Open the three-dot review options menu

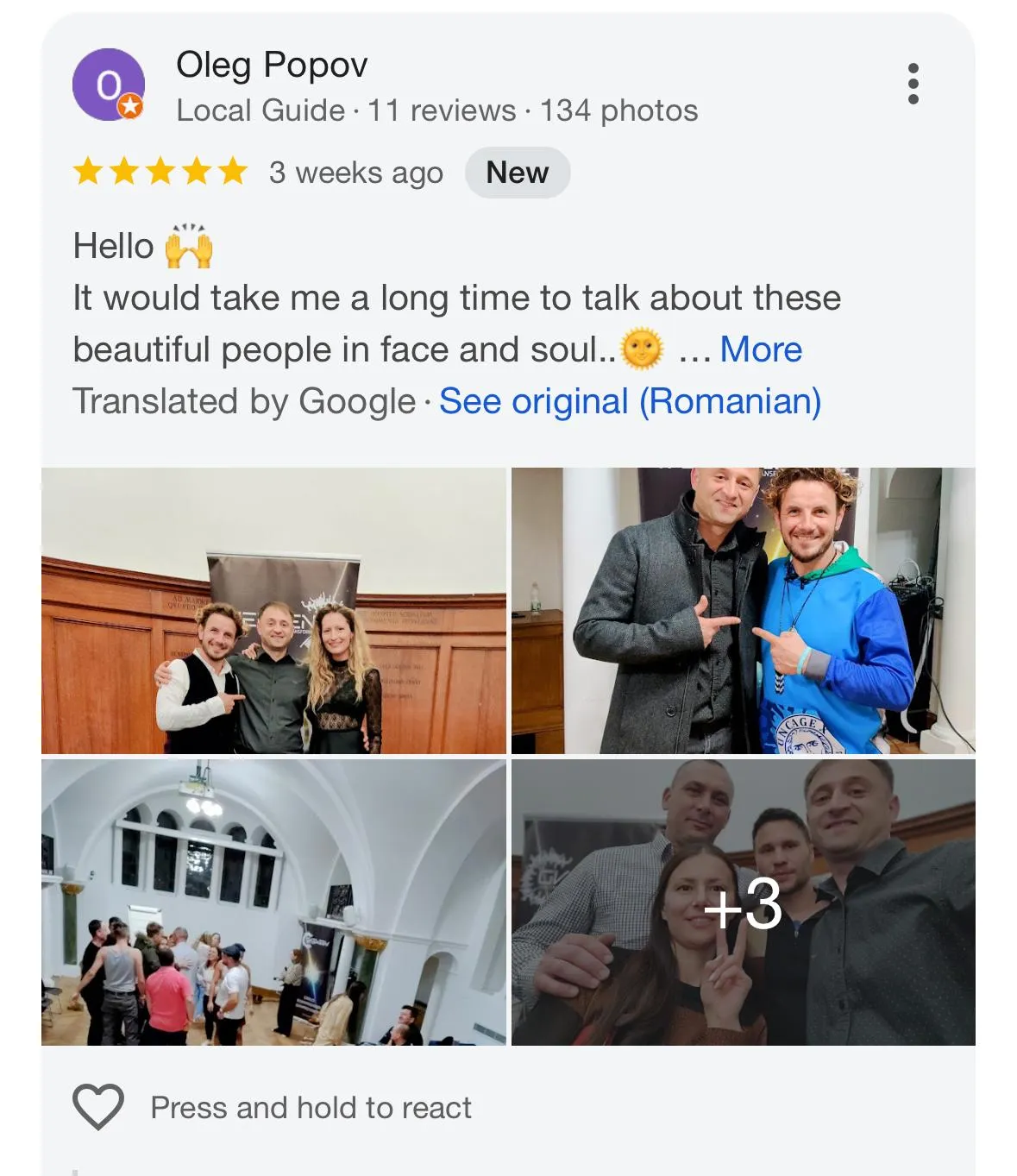coord(913,84)
